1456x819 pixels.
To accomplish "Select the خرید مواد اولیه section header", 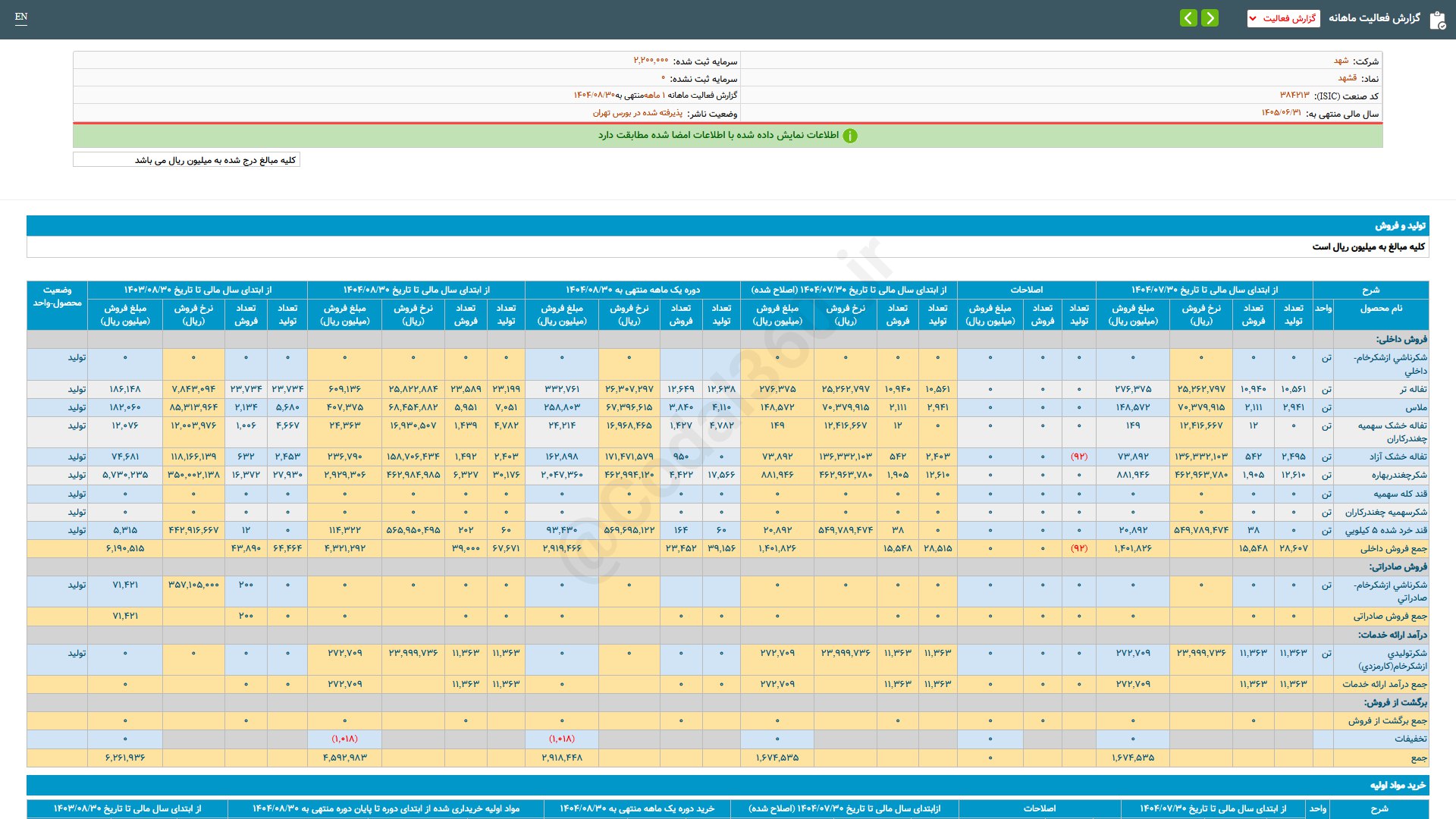I will (1397, 785).
